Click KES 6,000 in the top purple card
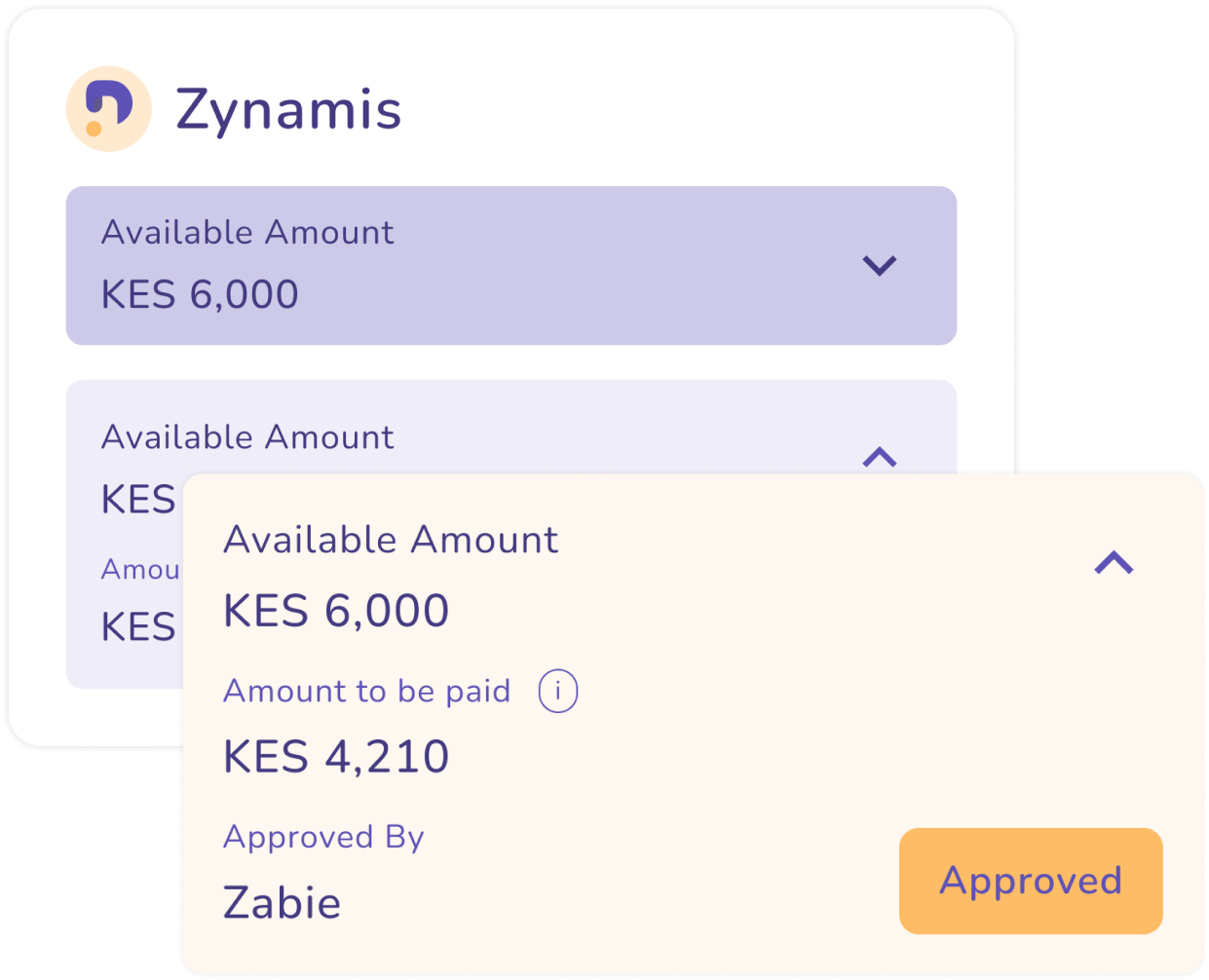The height and width of the screenshot is (980, 1209). 200,294
